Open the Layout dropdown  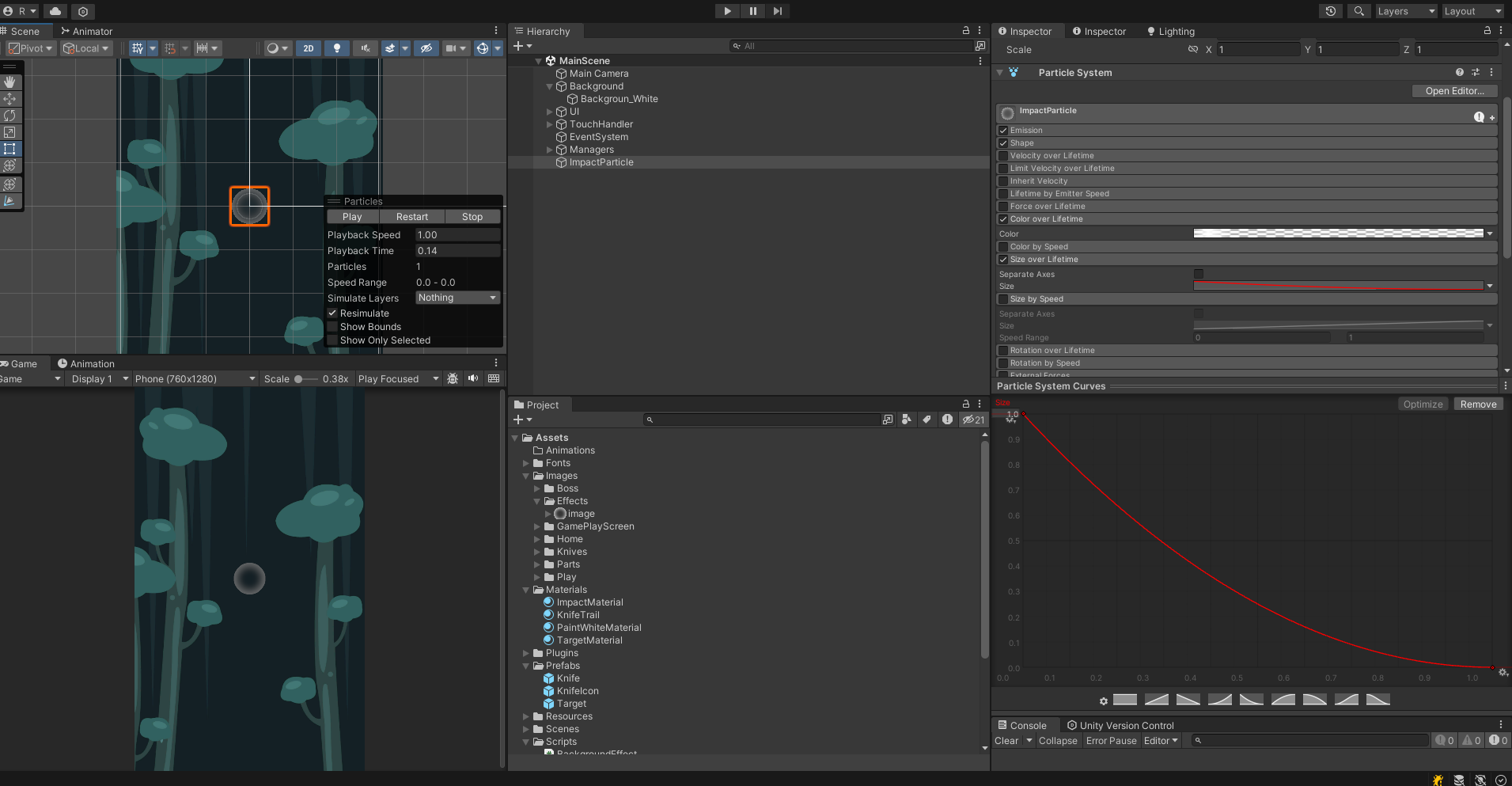(x=1472, y=11)
